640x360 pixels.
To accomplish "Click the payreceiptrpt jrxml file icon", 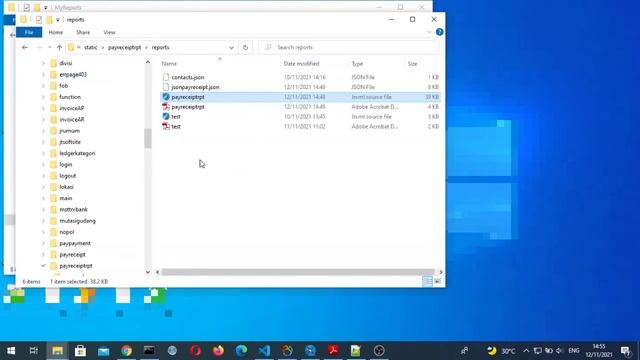I will [166, 97].
